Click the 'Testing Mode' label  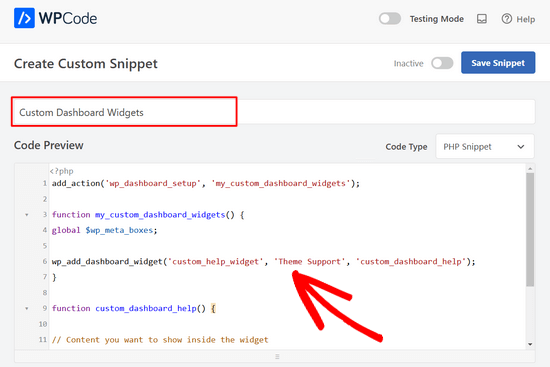(x=437, y=19)
